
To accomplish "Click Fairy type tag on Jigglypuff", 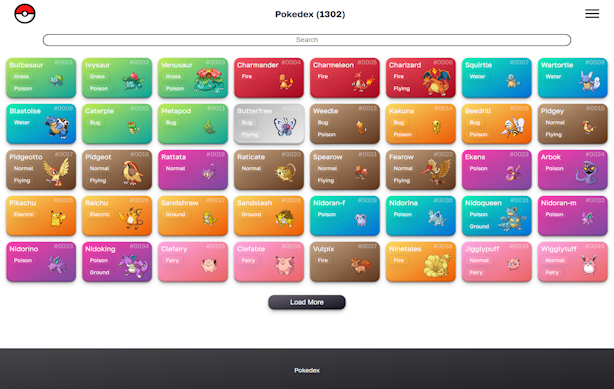I will (476, 272).
